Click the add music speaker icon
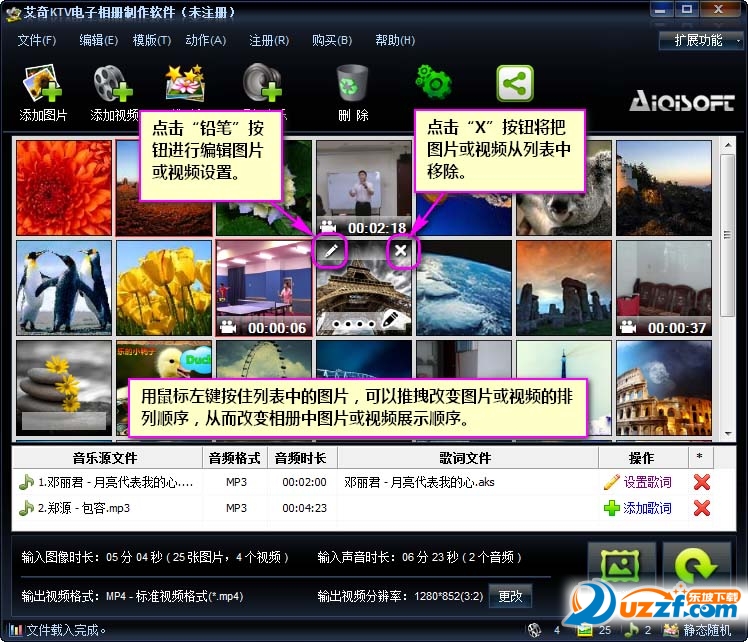Screen dimensions: 748x642 click(x=262, y=83)
